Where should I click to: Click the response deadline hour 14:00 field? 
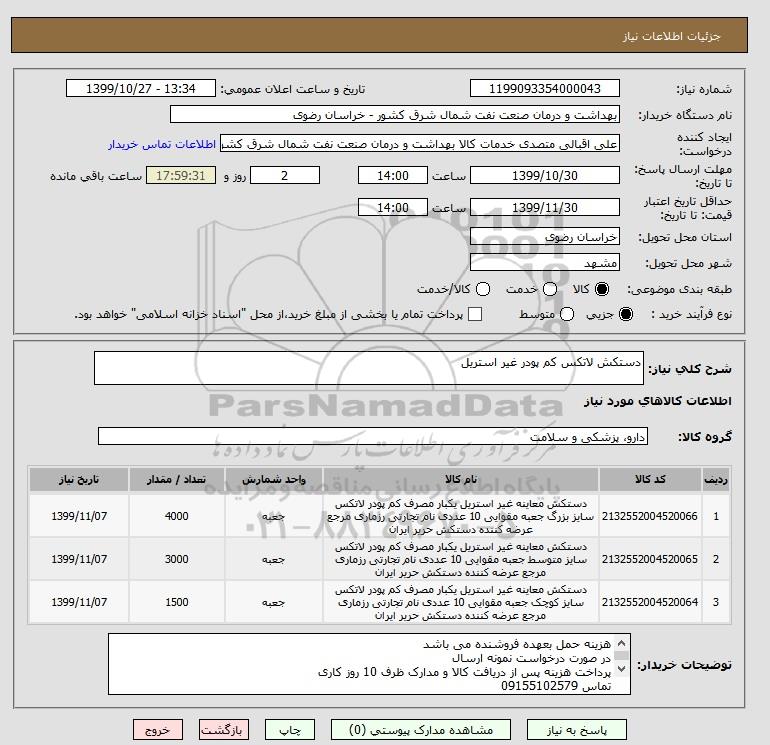[x=393, y=175]
